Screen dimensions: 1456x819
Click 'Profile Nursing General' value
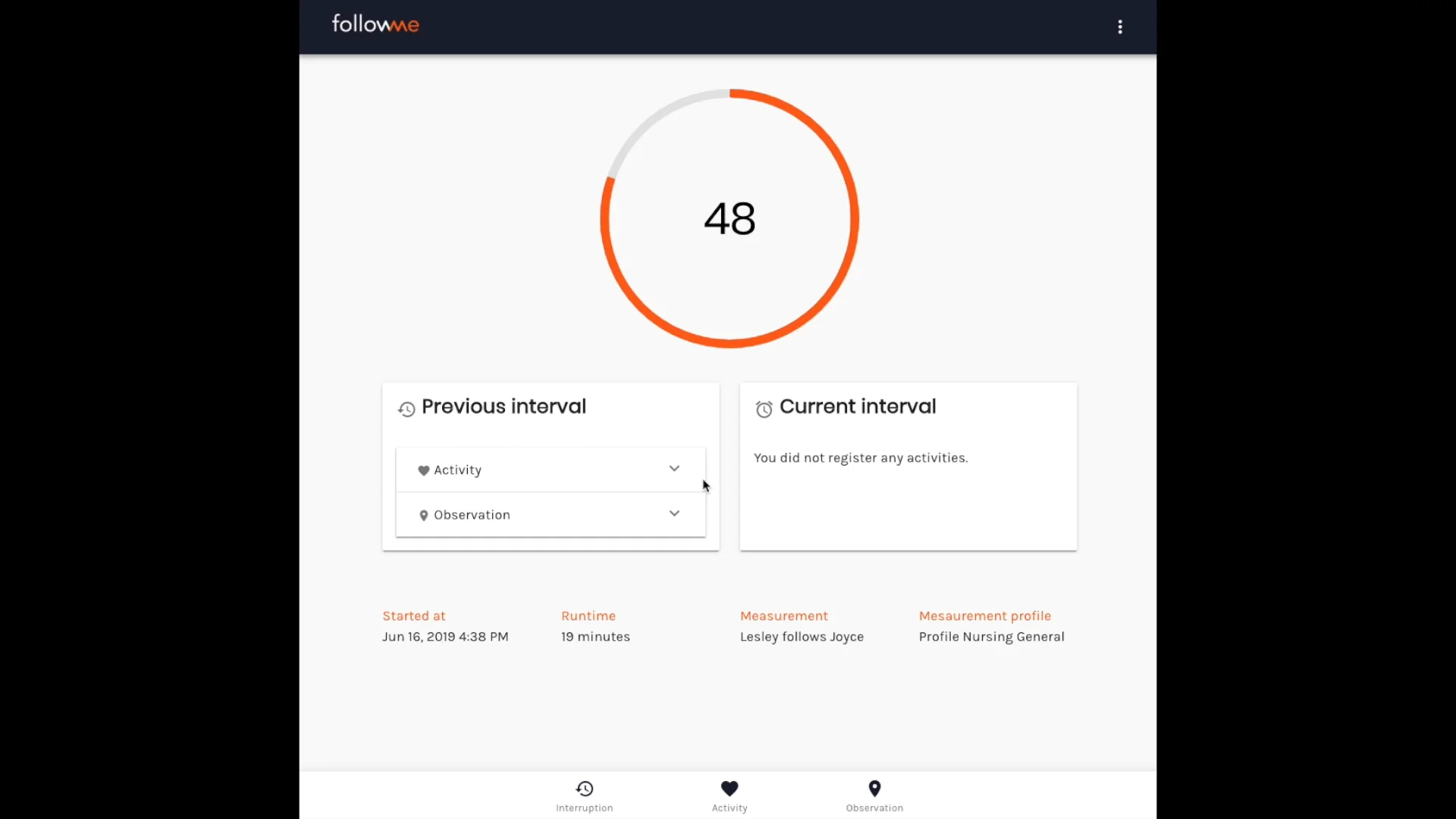[992, 637]
